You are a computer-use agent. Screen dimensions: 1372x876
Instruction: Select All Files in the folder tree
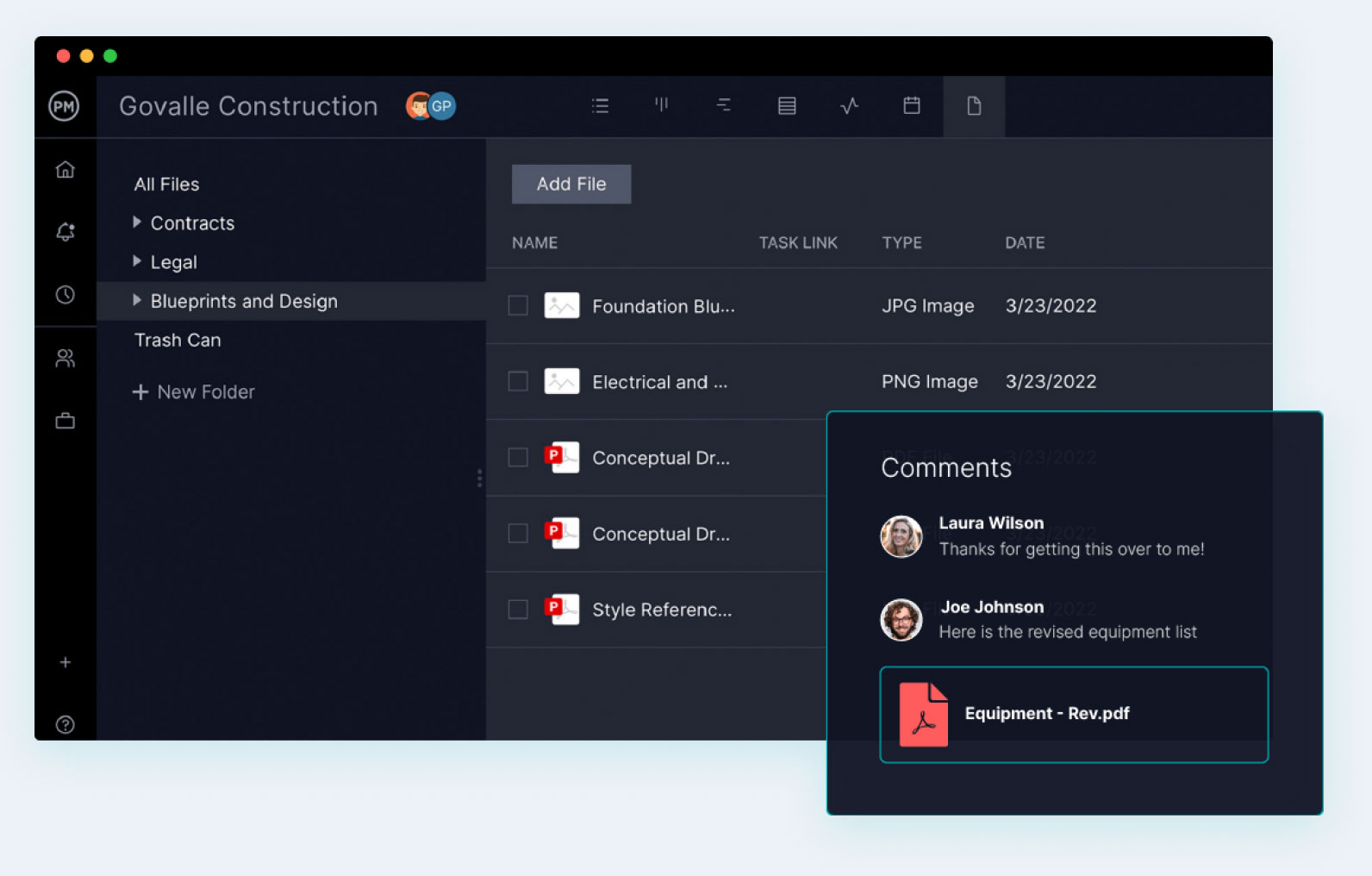click(166, 185)
